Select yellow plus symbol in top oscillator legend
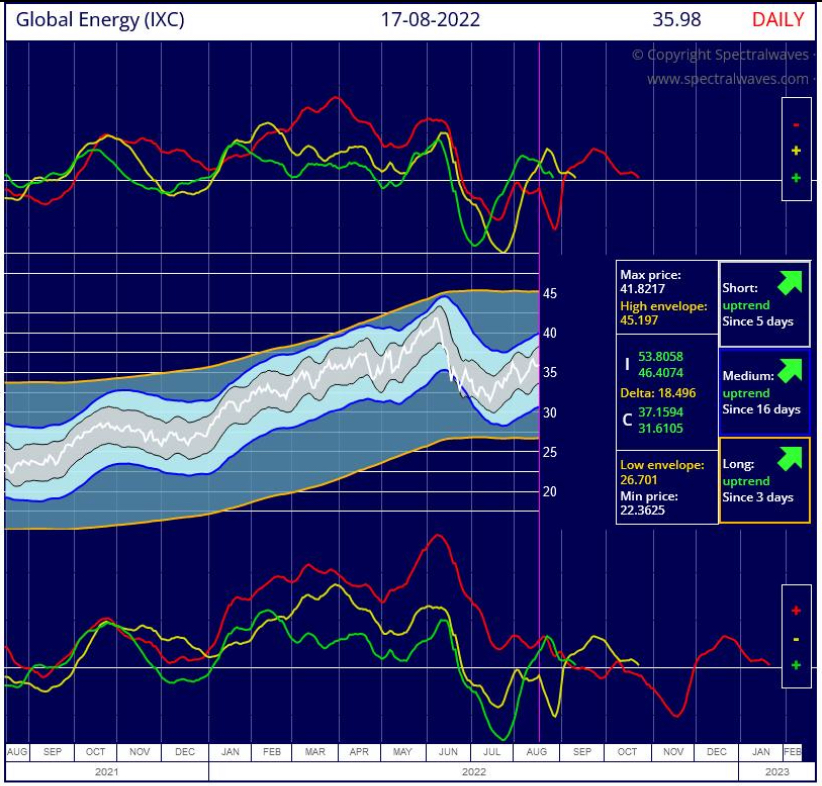The image size is (822, 786). click(x=796, y=151)
